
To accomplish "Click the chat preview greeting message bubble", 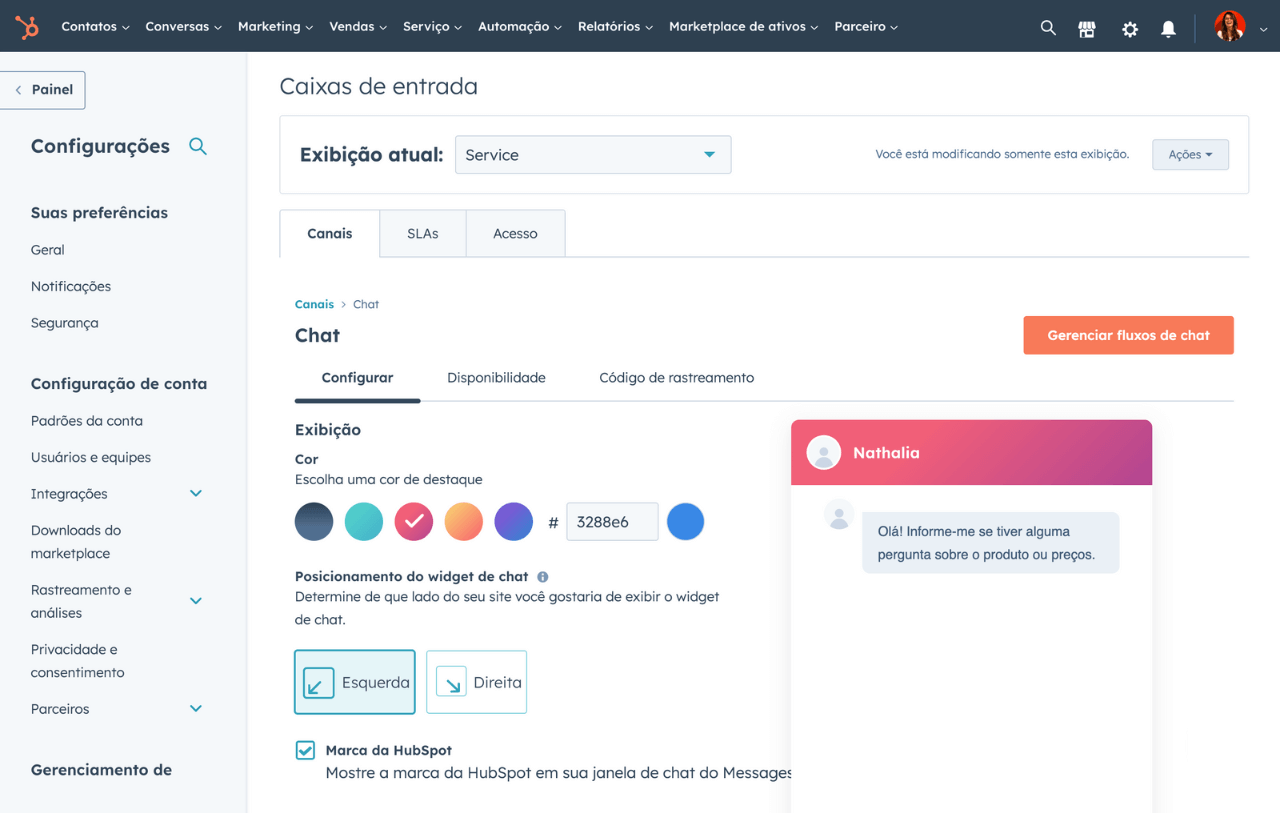I will [x=991, y=543].
